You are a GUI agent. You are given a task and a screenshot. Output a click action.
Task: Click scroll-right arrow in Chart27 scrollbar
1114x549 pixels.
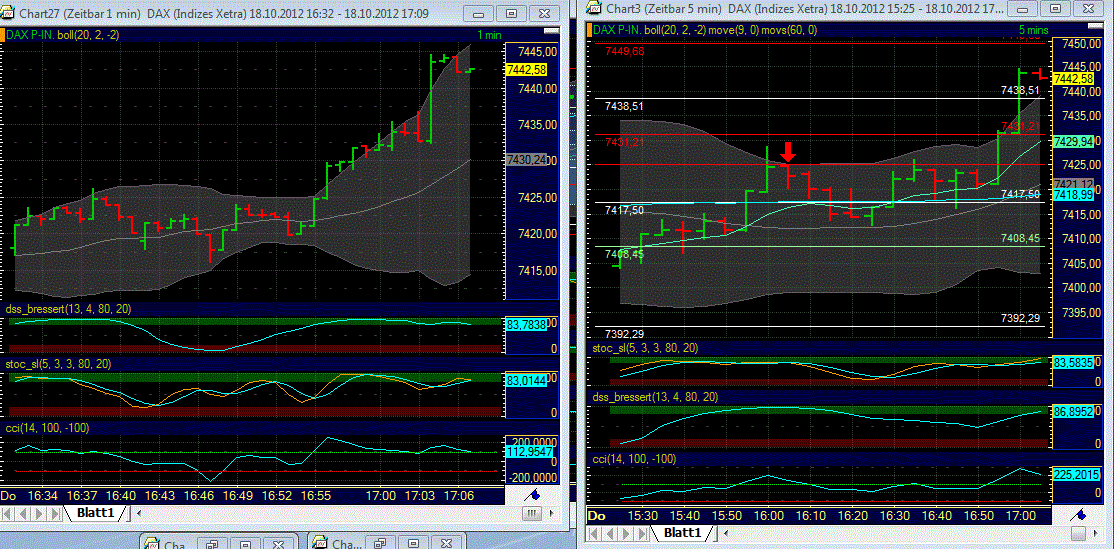pos(553,513)
